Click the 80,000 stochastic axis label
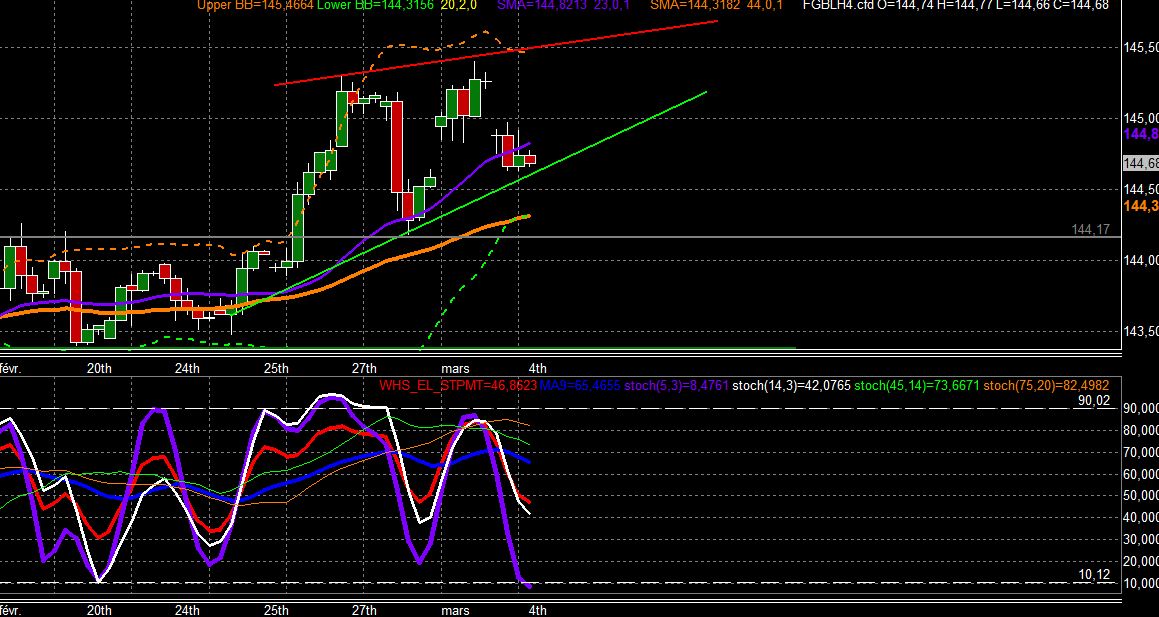1159x617 pixels. (1141, 430)
